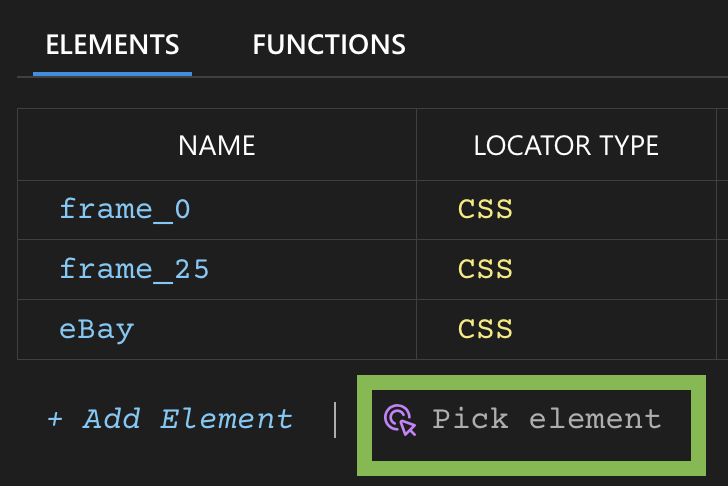Click the blank area in frame_25 locator cell
Image resolution: width=728 pixels, height=486 pixels.
620,269
